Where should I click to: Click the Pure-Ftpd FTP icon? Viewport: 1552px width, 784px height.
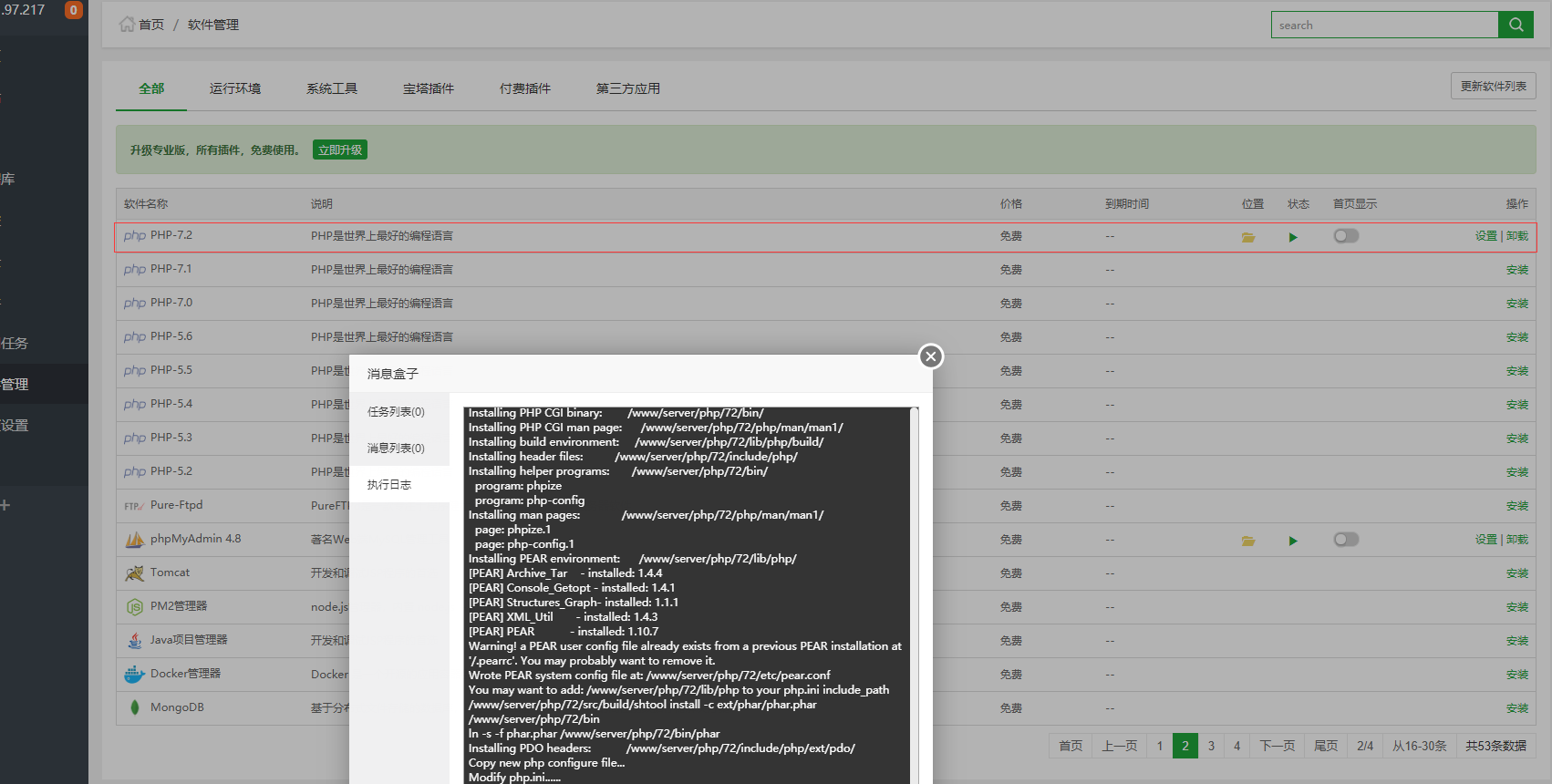134,506
